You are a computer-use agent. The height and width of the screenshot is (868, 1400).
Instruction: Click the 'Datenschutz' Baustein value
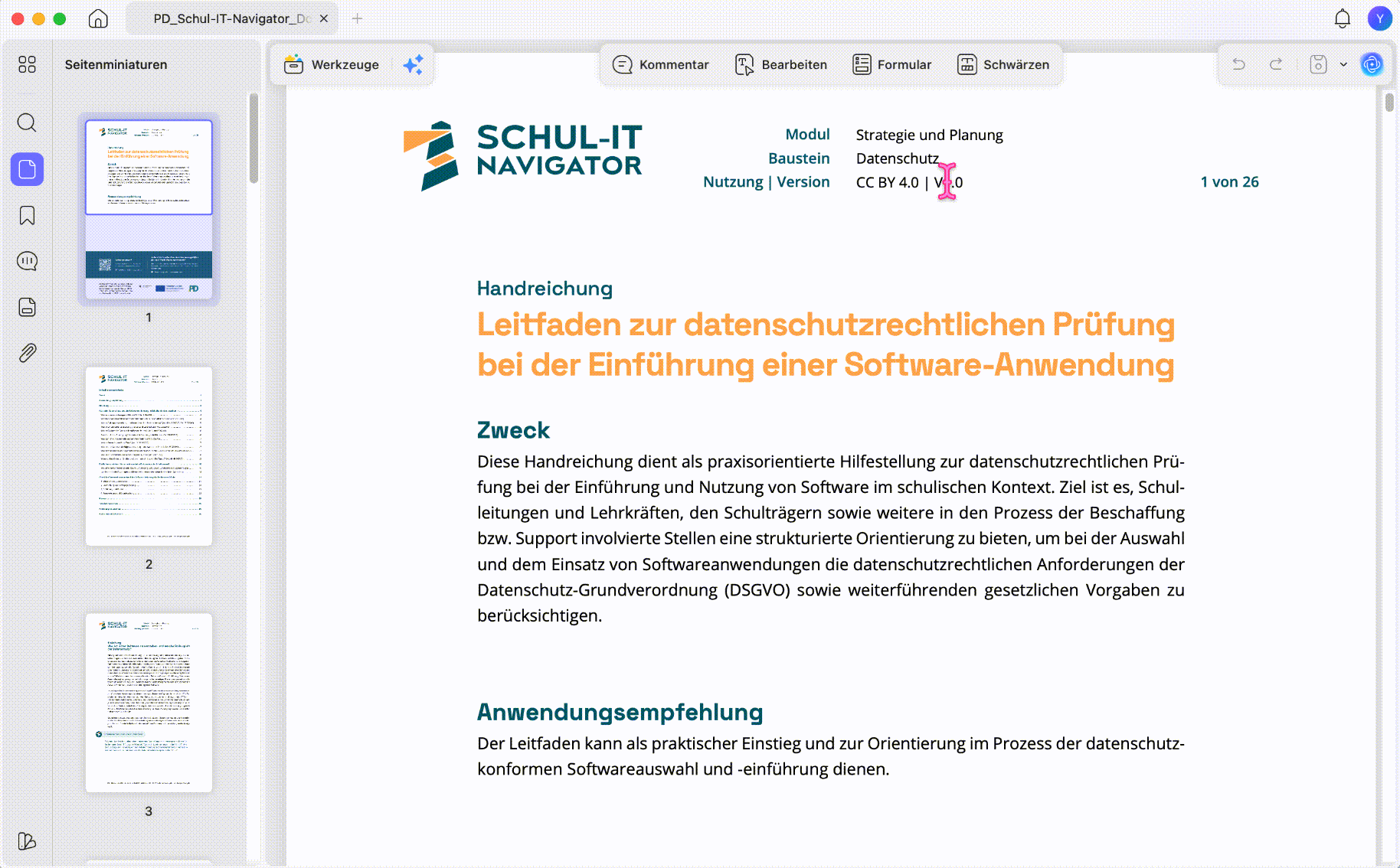pyautogui.click(x=897, y=158)
